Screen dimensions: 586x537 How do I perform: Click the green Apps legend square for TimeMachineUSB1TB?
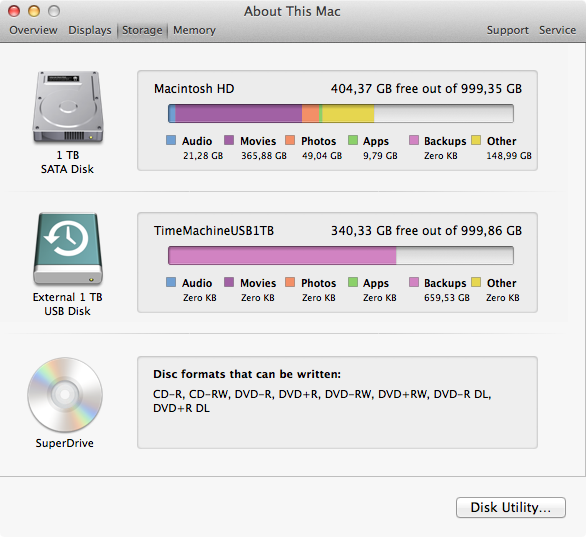pyautogui.click(x=353, y=282)
